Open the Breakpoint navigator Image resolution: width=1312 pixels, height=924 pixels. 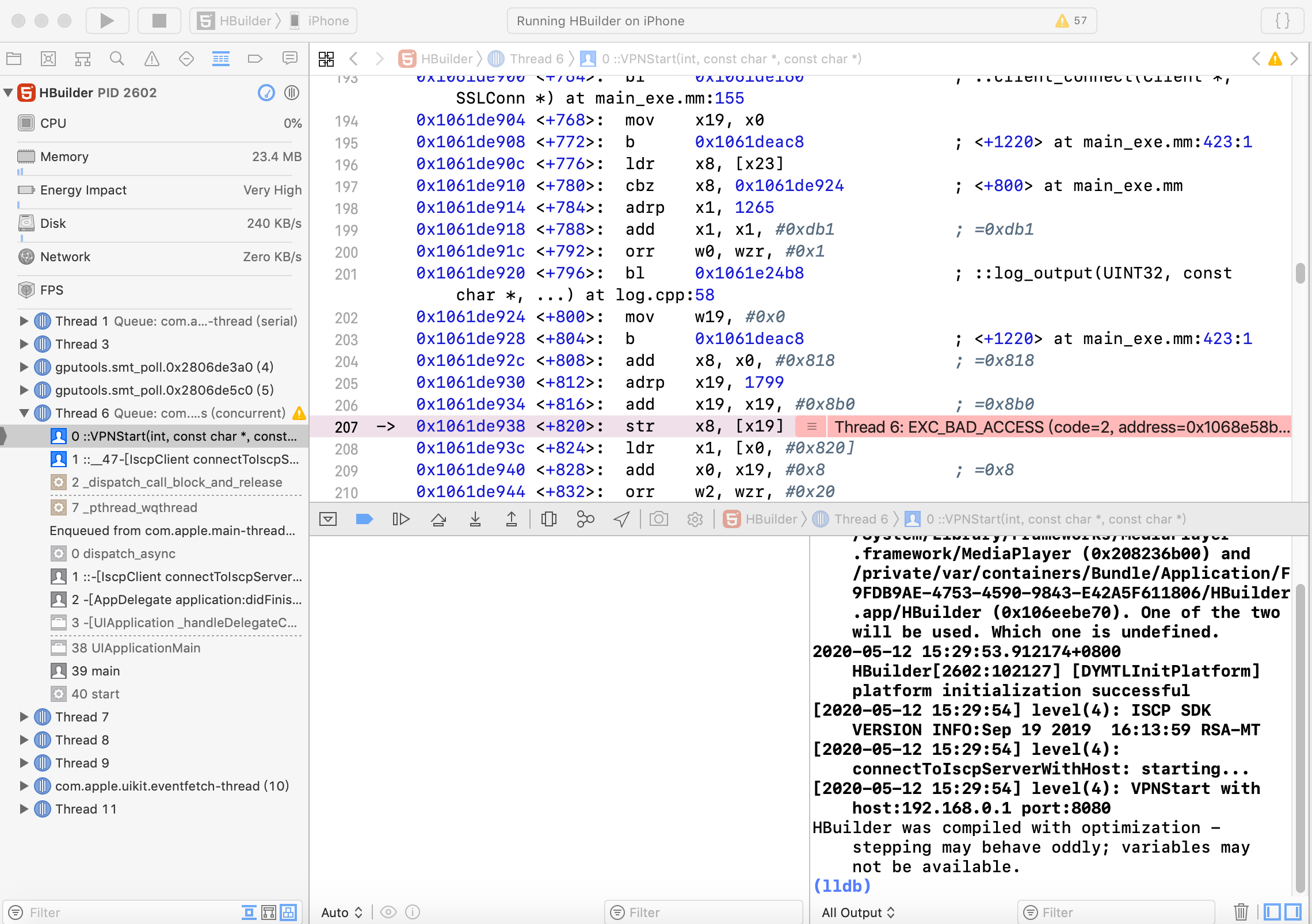255,59
